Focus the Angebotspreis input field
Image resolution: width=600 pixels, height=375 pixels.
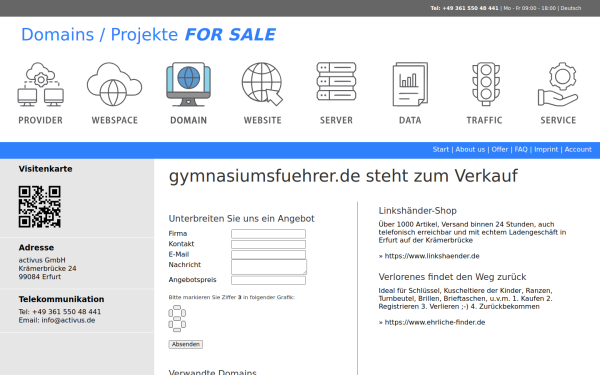coord(268,280)
